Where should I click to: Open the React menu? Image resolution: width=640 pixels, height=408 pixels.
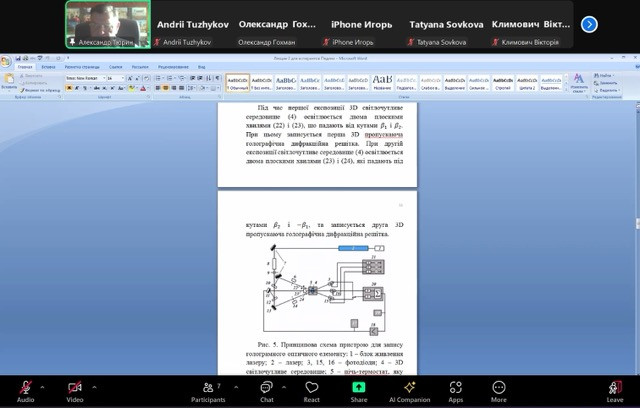pyautogui.click(x=311, y=391)
